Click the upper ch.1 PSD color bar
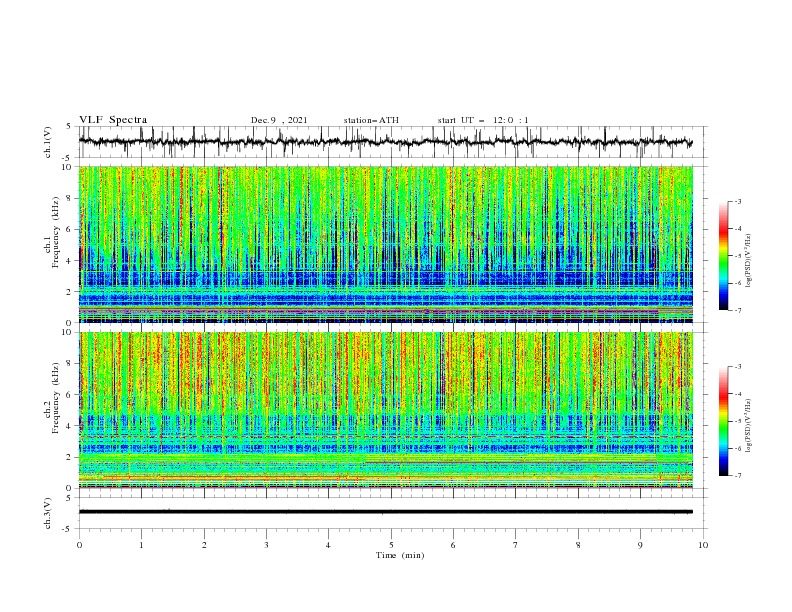The image size is (792, 612). coord(723,255)
